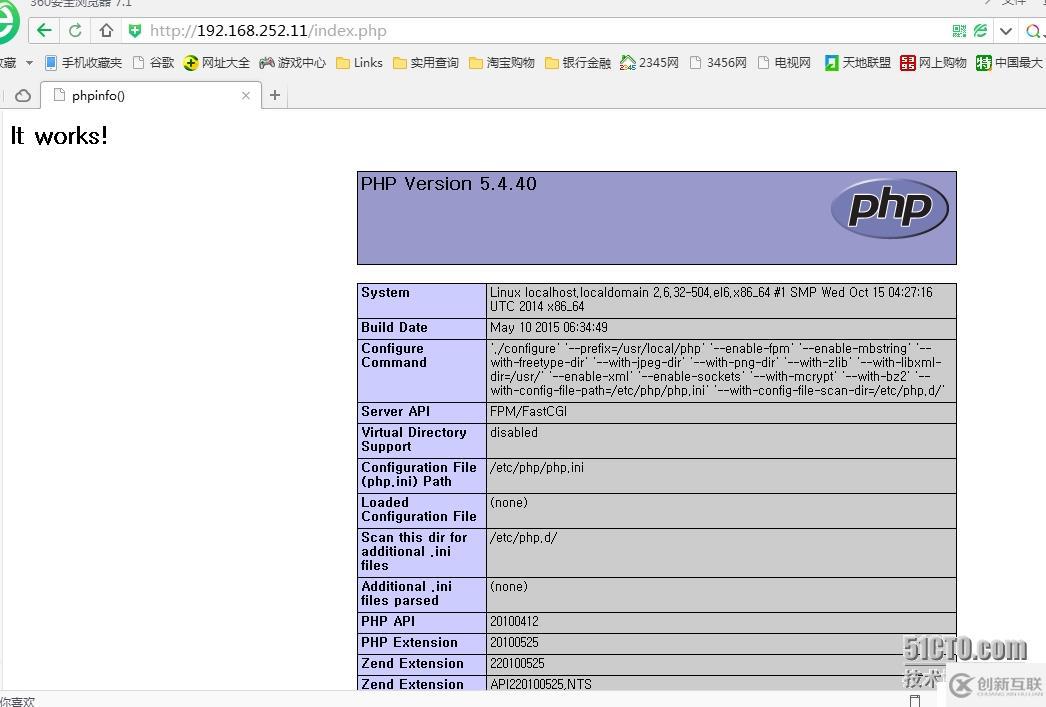The height and width of the screenshot is (707, 1046).
Task: Expand the address bar dropdown arrow
Action: pyautogui.click(x=1006, y=31)
